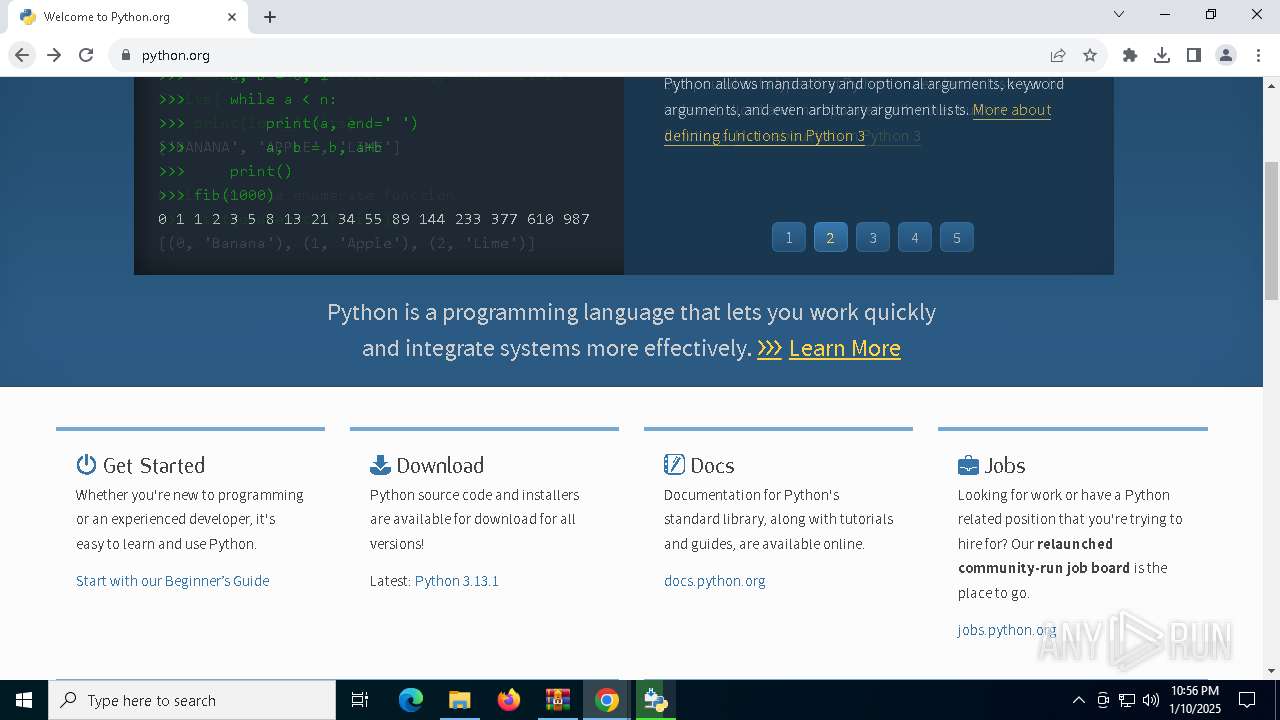Switch to code slide 2
Viewport: 1280px width, 720px height.
point(830,237)
